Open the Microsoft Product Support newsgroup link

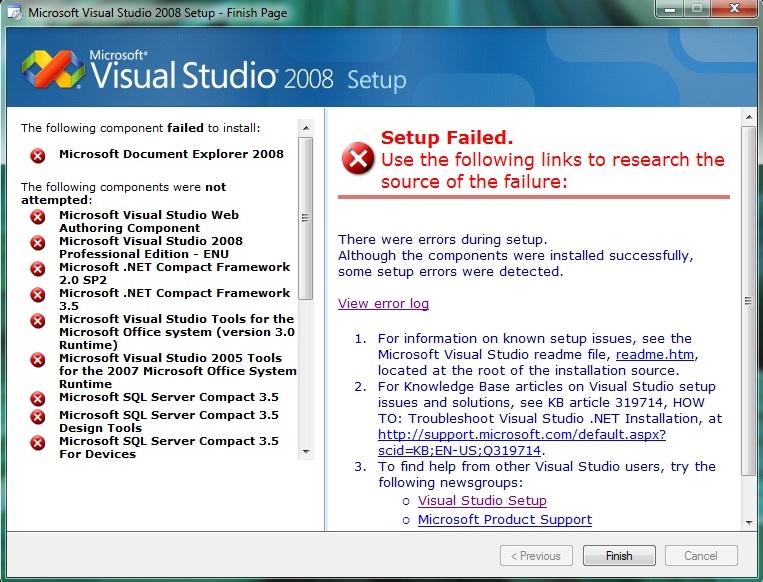tap(504, 520)
